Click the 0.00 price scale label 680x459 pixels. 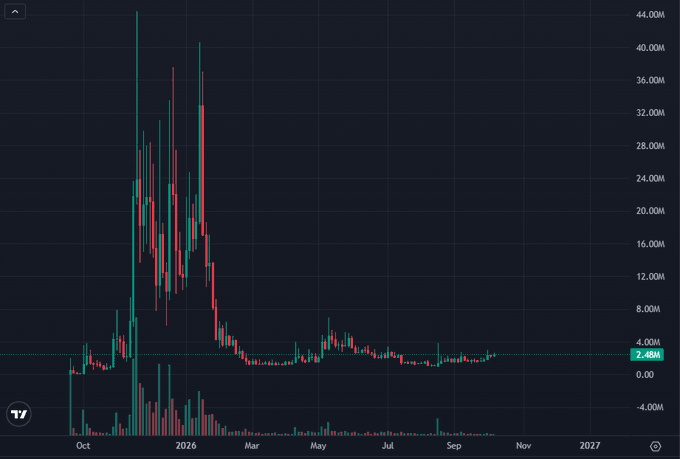[645, 374]
